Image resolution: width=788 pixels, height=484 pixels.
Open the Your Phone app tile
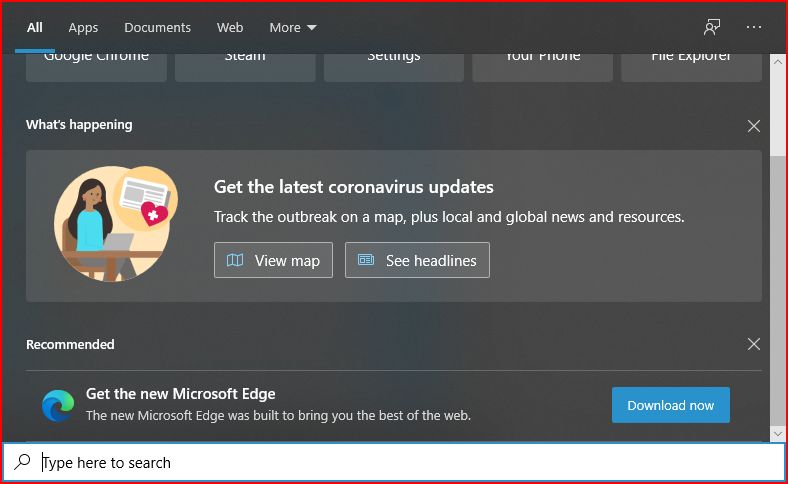pos(542,67)
